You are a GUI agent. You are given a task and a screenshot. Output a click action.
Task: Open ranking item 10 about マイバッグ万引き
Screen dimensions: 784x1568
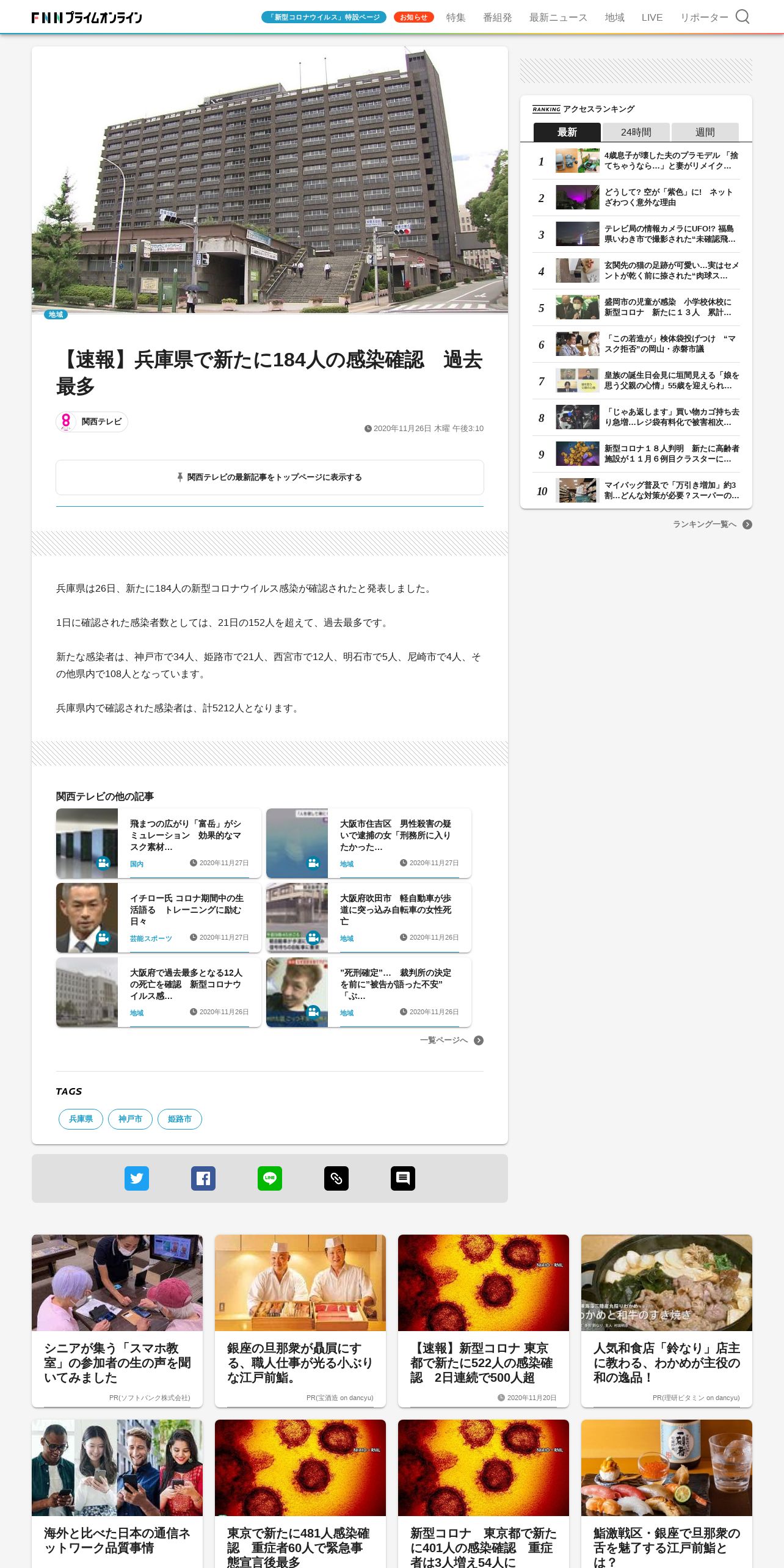[x=636, y=491]
